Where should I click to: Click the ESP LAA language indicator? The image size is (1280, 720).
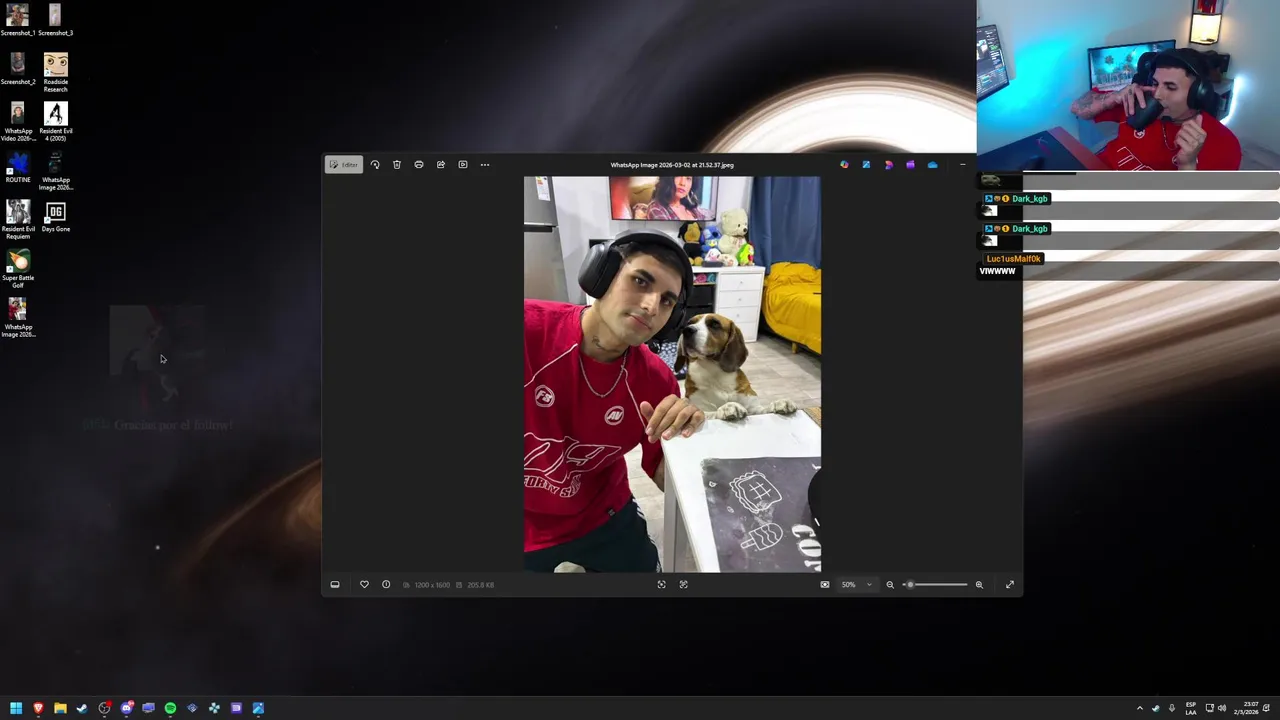tap(1191, 708)
